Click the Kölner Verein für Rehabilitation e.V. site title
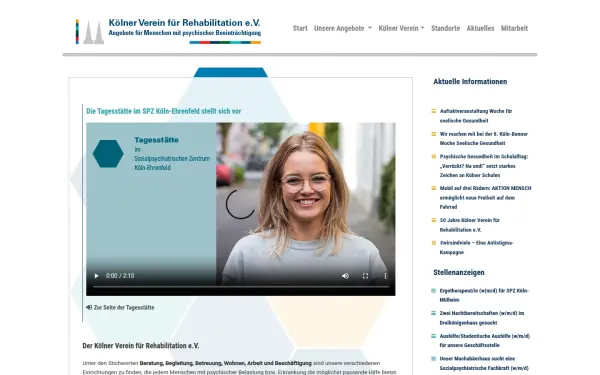 [184, 23]
